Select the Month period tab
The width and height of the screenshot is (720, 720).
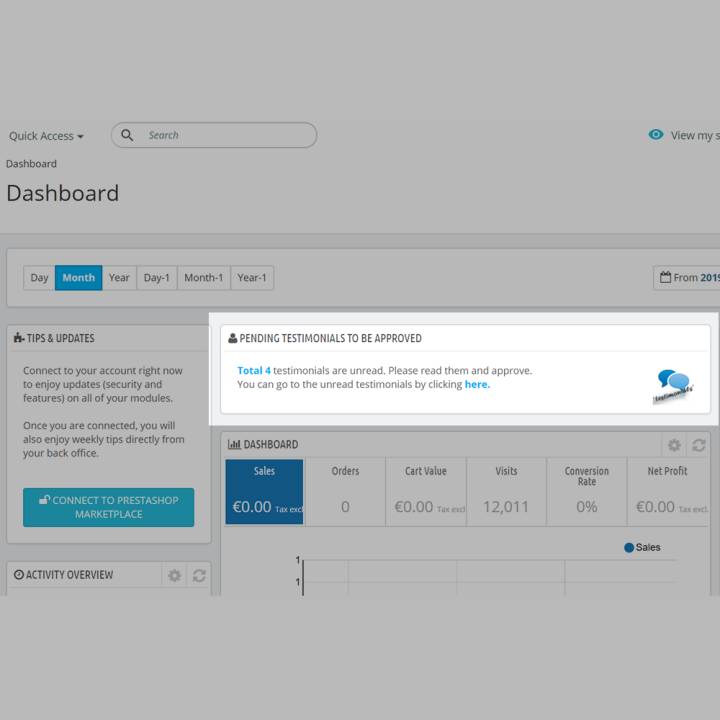(x=79, y=278)
